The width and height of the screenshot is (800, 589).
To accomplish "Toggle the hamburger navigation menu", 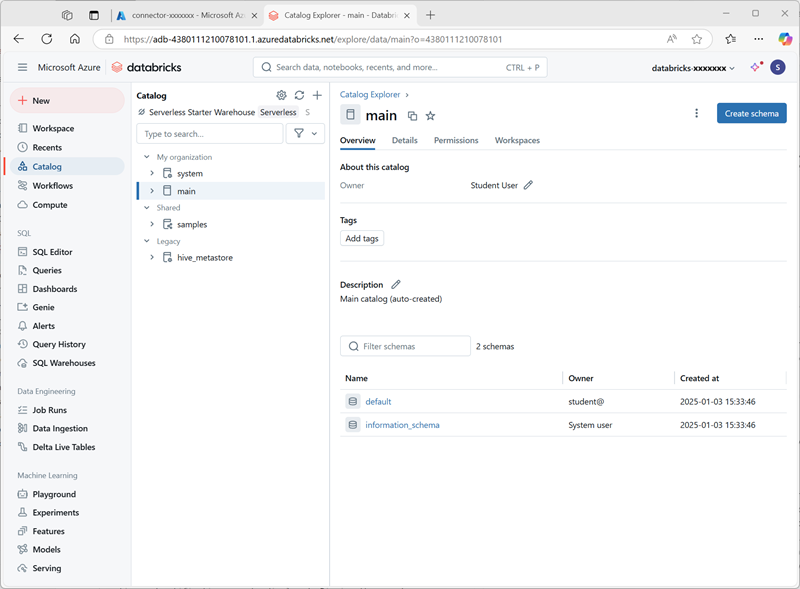I will click(22, 67).
